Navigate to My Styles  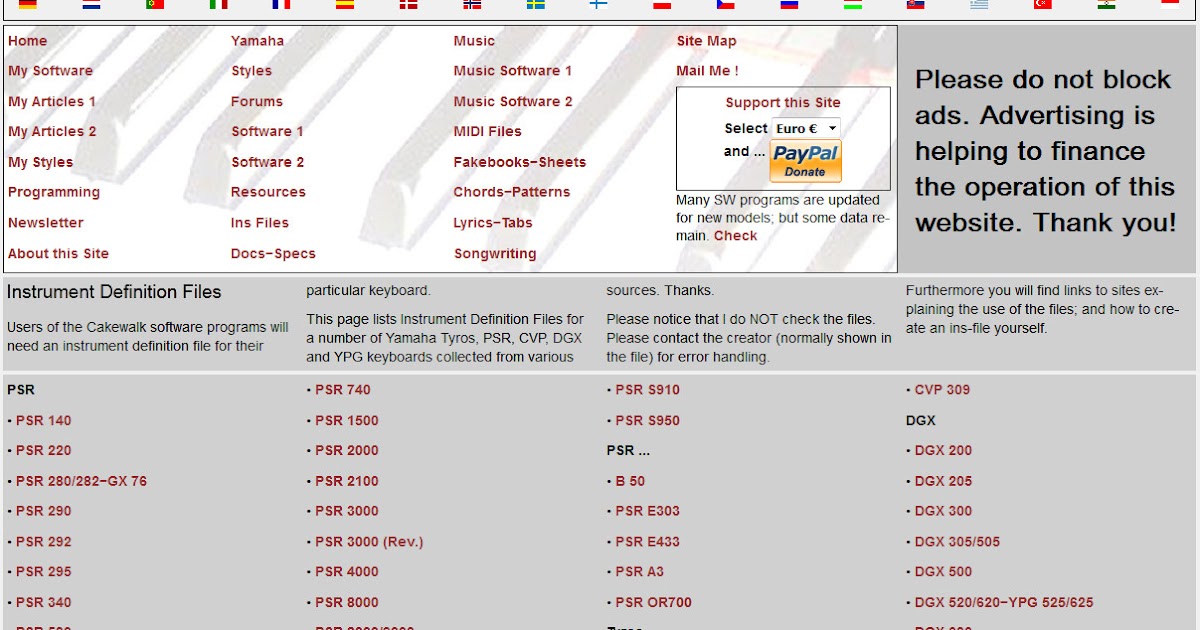pyautogui.click(x=40, y=162)
